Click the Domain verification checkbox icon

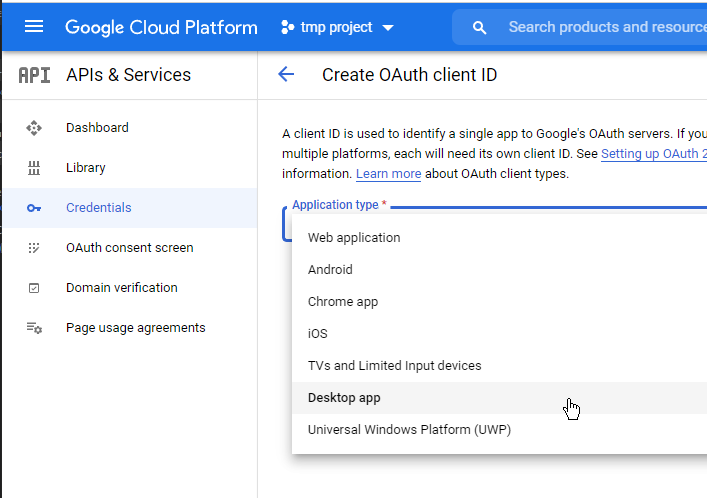(x=34, y=288)
